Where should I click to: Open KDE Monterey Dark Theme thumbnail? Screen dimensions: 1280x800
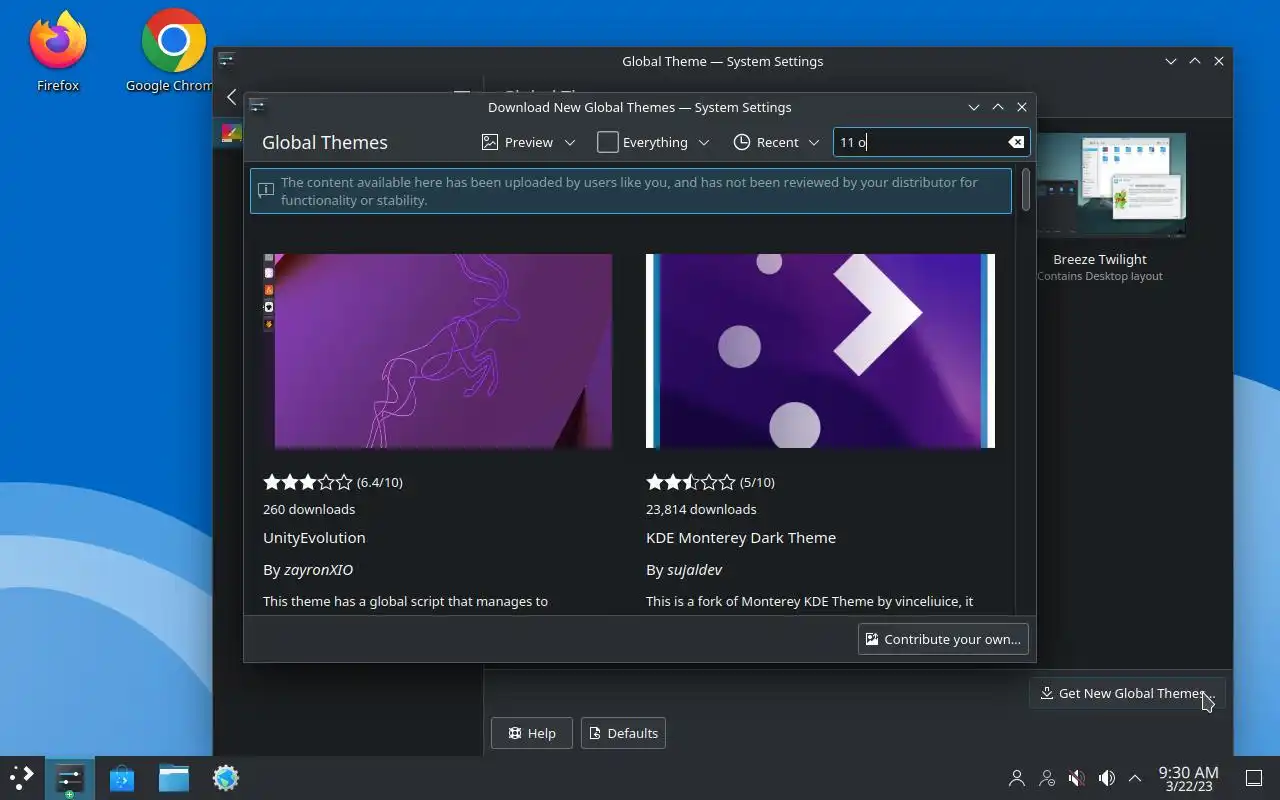(820, 351)
